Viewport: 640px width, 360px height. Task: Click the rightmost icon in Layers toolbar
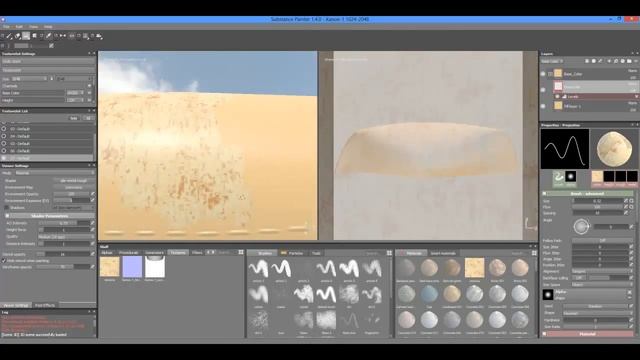636,61
